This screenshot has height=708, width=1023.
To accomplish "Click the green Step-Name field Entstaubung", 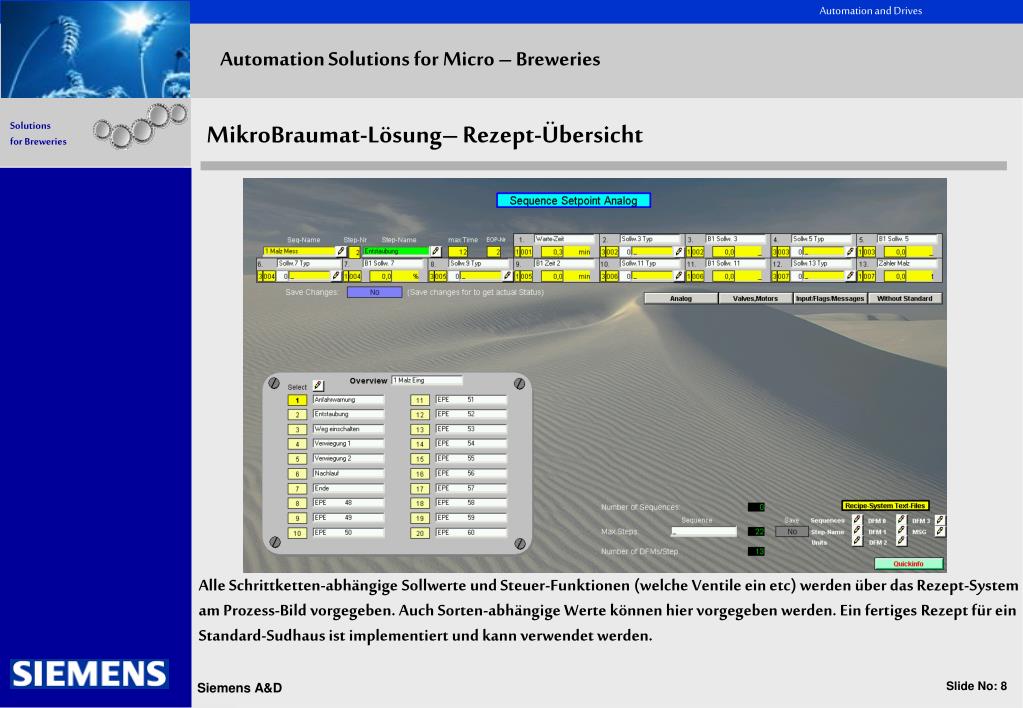I will pyautogui.click(x=396, y=251).
